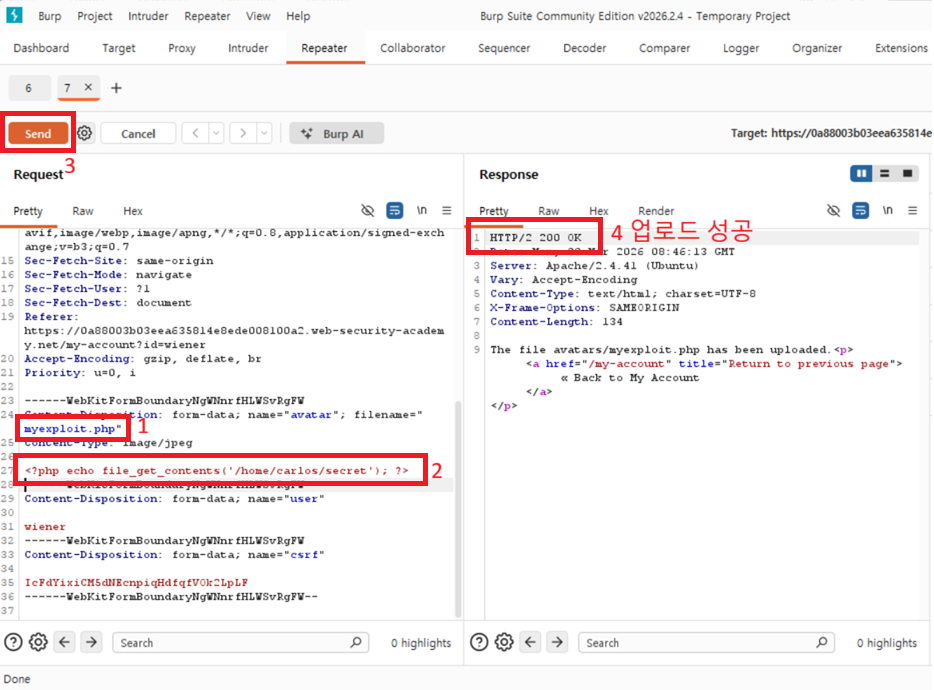The width and height of the screenshot is (934, 690).
Task: Open the View menu
Action: pos(258,16)
